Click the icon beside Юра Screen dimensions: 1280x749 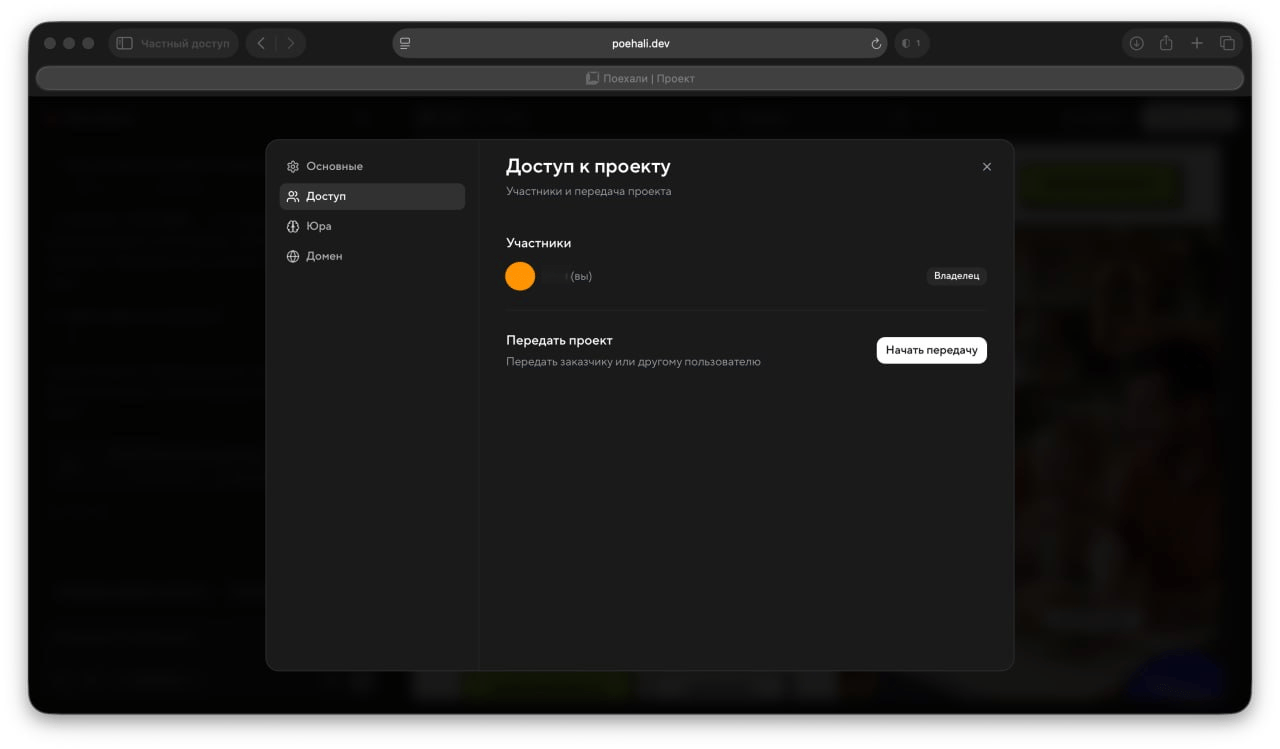[x=293, y=226]
